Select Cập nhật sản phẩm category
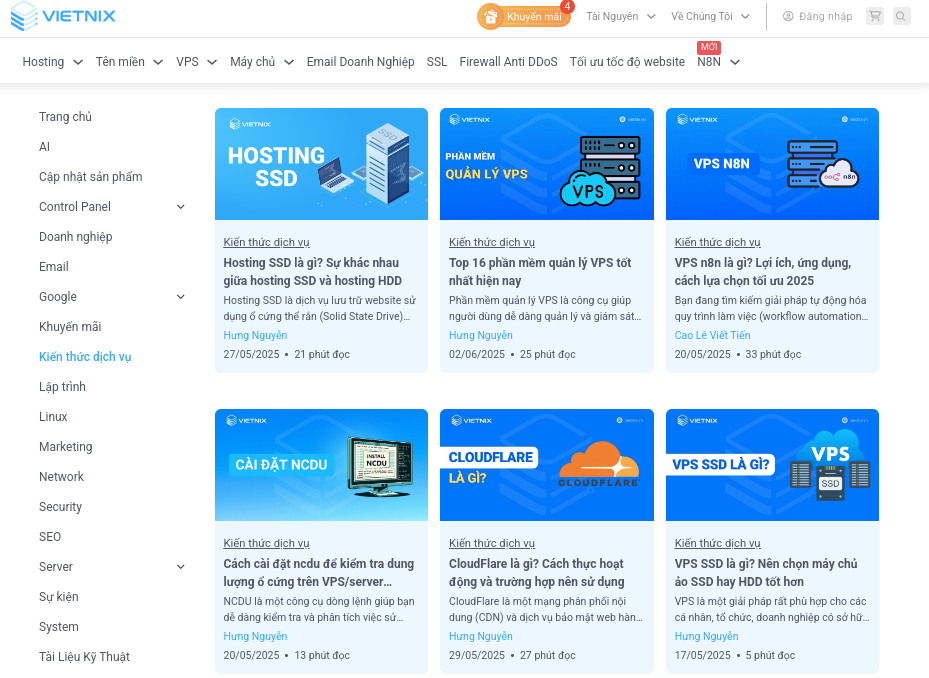This screenshot has height=678, width=929. pos(91,177)
